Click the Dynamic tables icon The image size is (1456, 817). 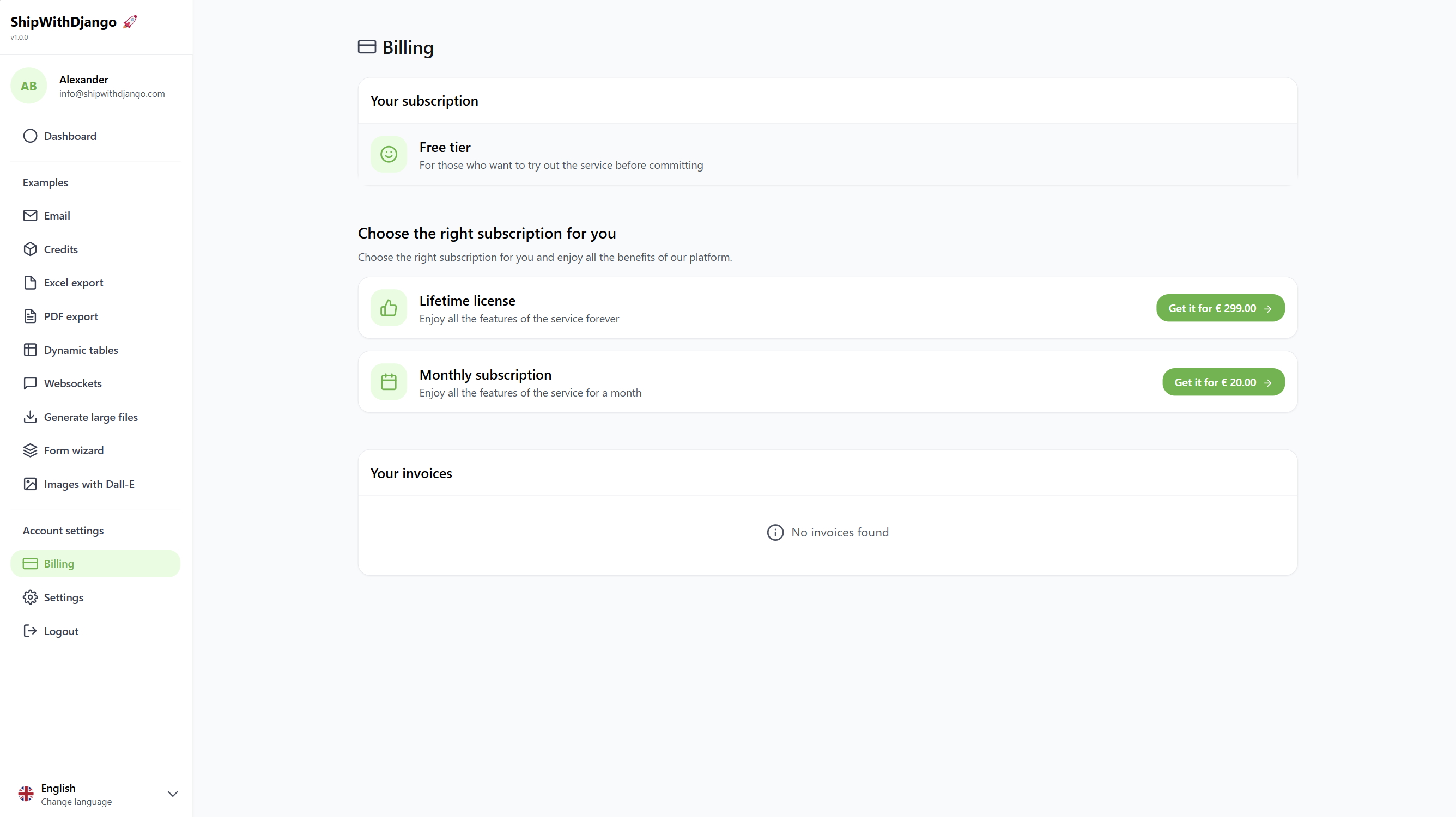pyautogui.click(x=31, y=349)
